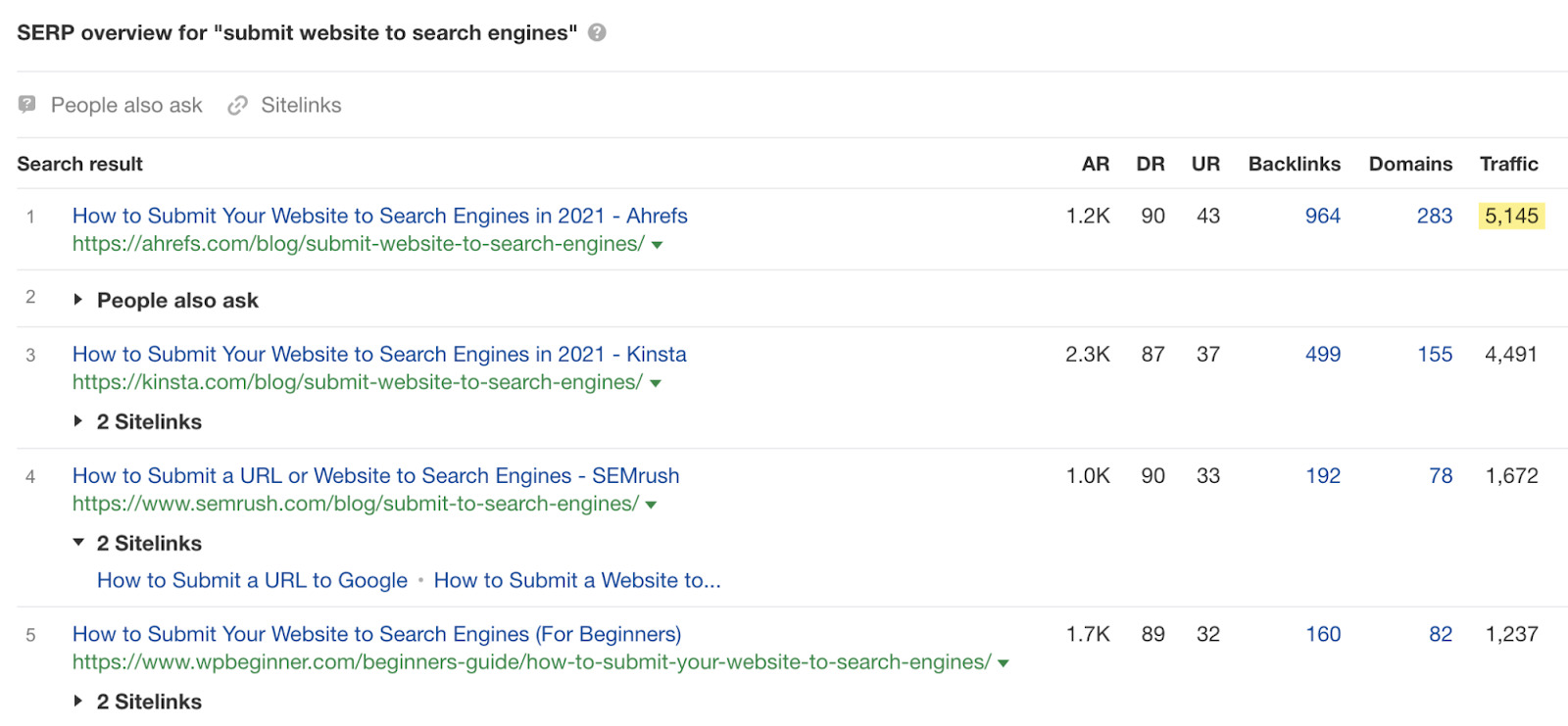This screenshot has width=1568, height=726.
Task: Expand the People also ask row
Action: pyautogui.click(x=78, y=300)
